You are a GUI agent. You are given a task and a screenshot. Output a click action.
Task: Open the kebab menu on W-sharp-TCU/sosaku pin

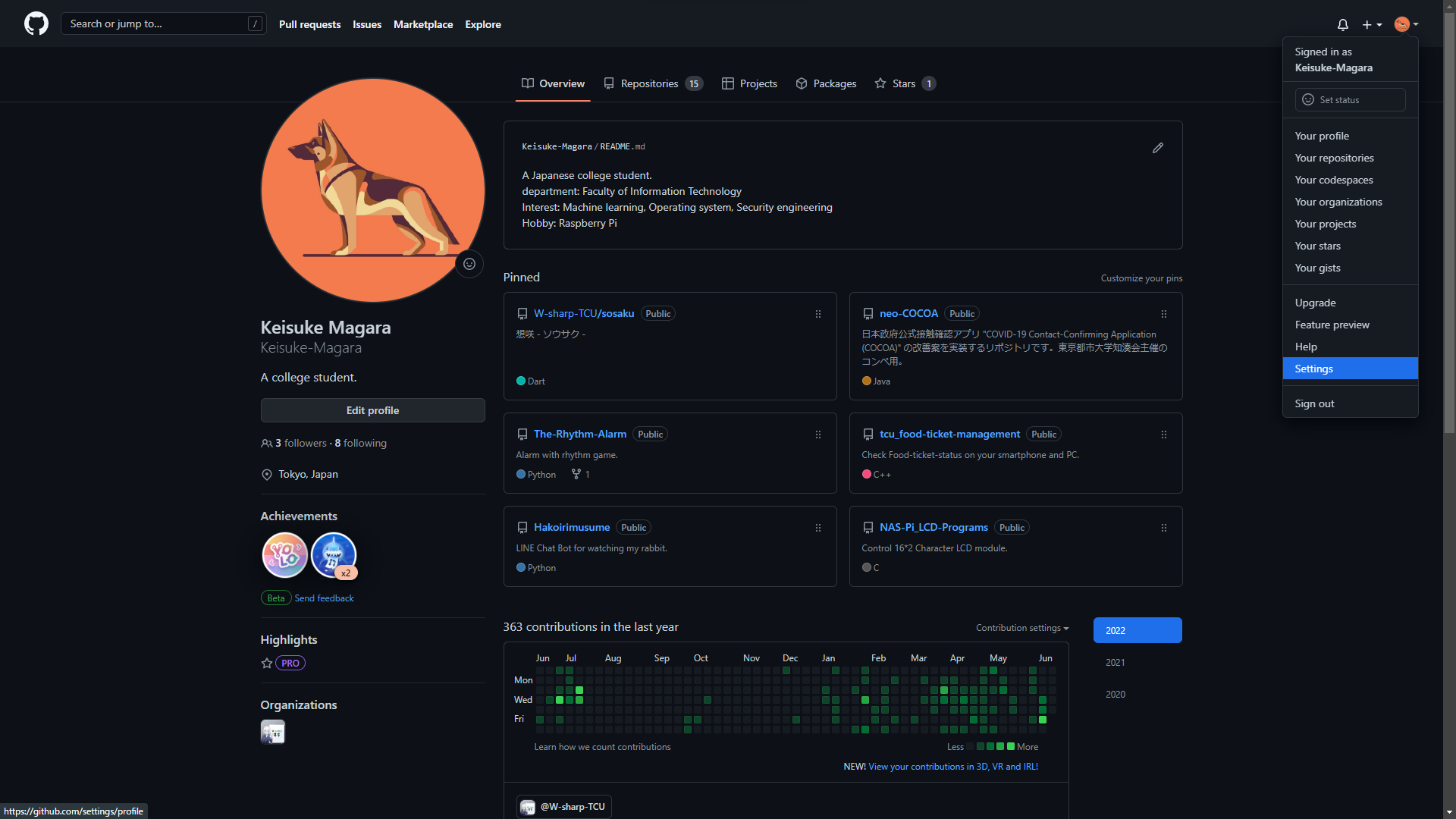817,314
